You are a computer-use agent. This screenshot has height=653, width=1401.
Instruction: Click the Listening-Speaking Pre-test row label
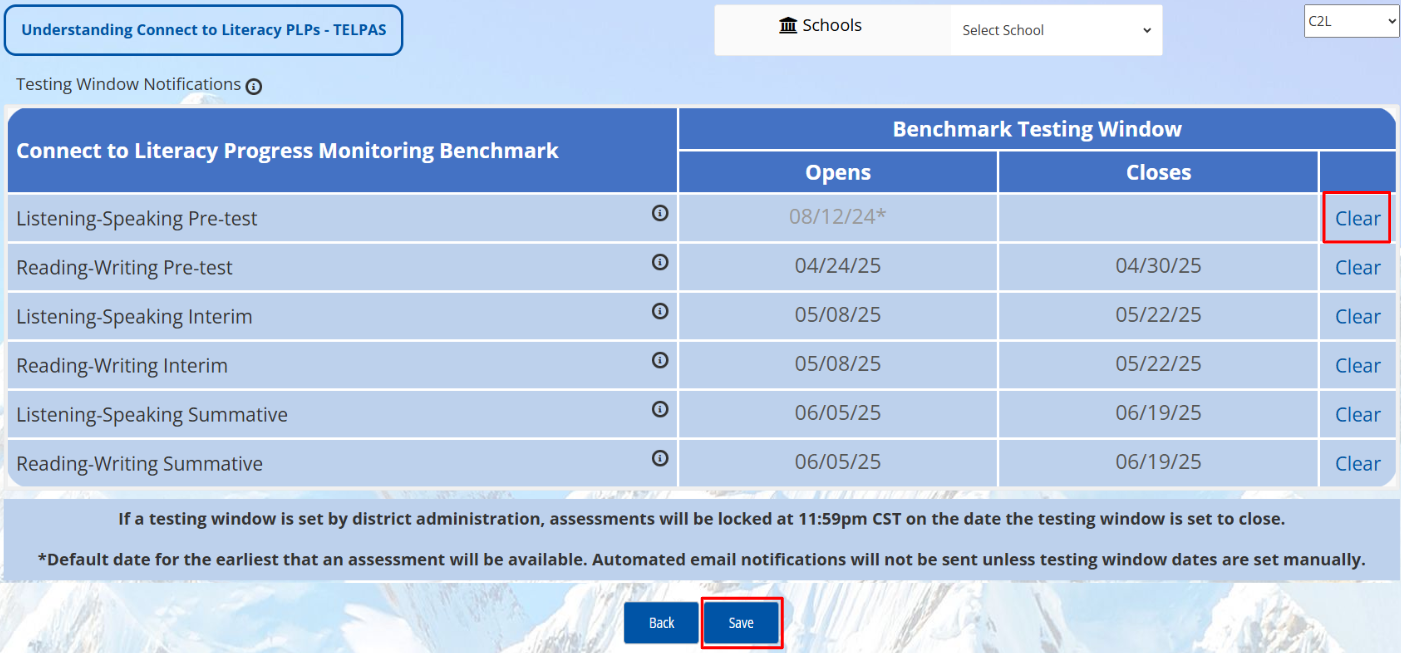coord(137,219)
